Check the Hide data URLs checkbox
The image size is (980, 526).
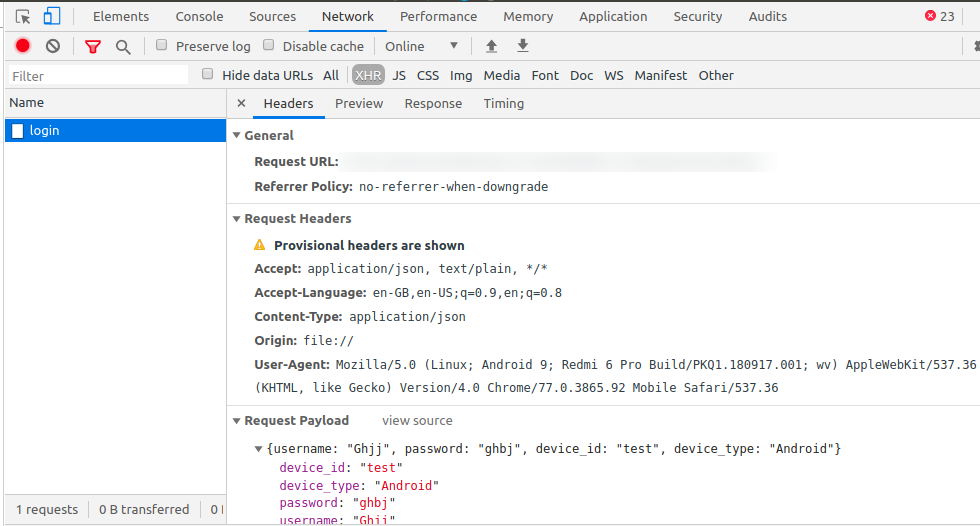click(208, 74)
